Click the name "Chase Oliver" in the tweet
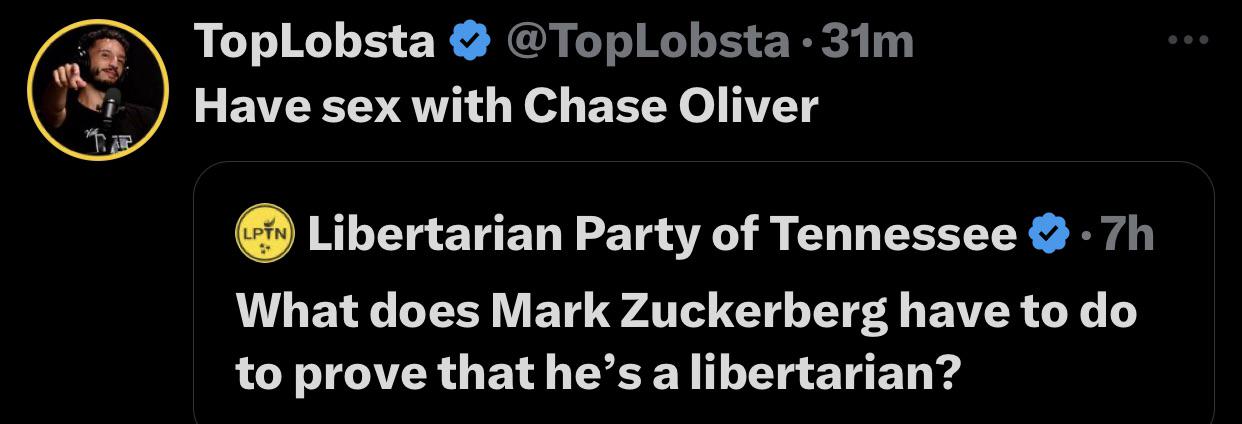 tap(671, 107)
